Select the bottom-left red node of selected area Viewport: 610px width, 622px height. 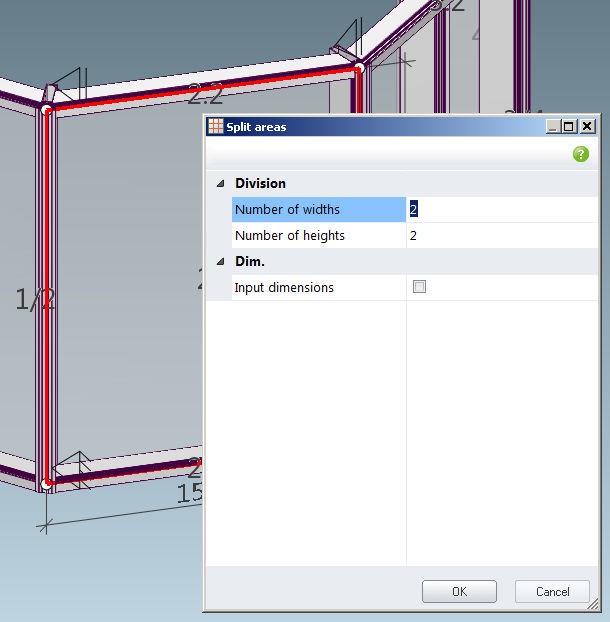(x=47, y=483)
